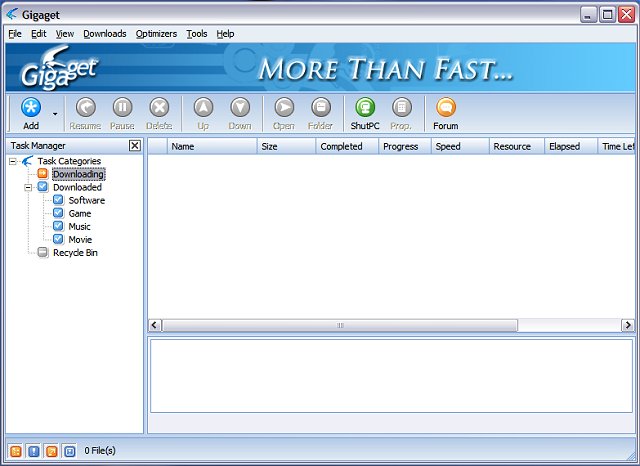Image resolution: width=640 pixels, height=466 pixels.
Task: Click the Folder toolbar icon
Action: coord(321,108)
